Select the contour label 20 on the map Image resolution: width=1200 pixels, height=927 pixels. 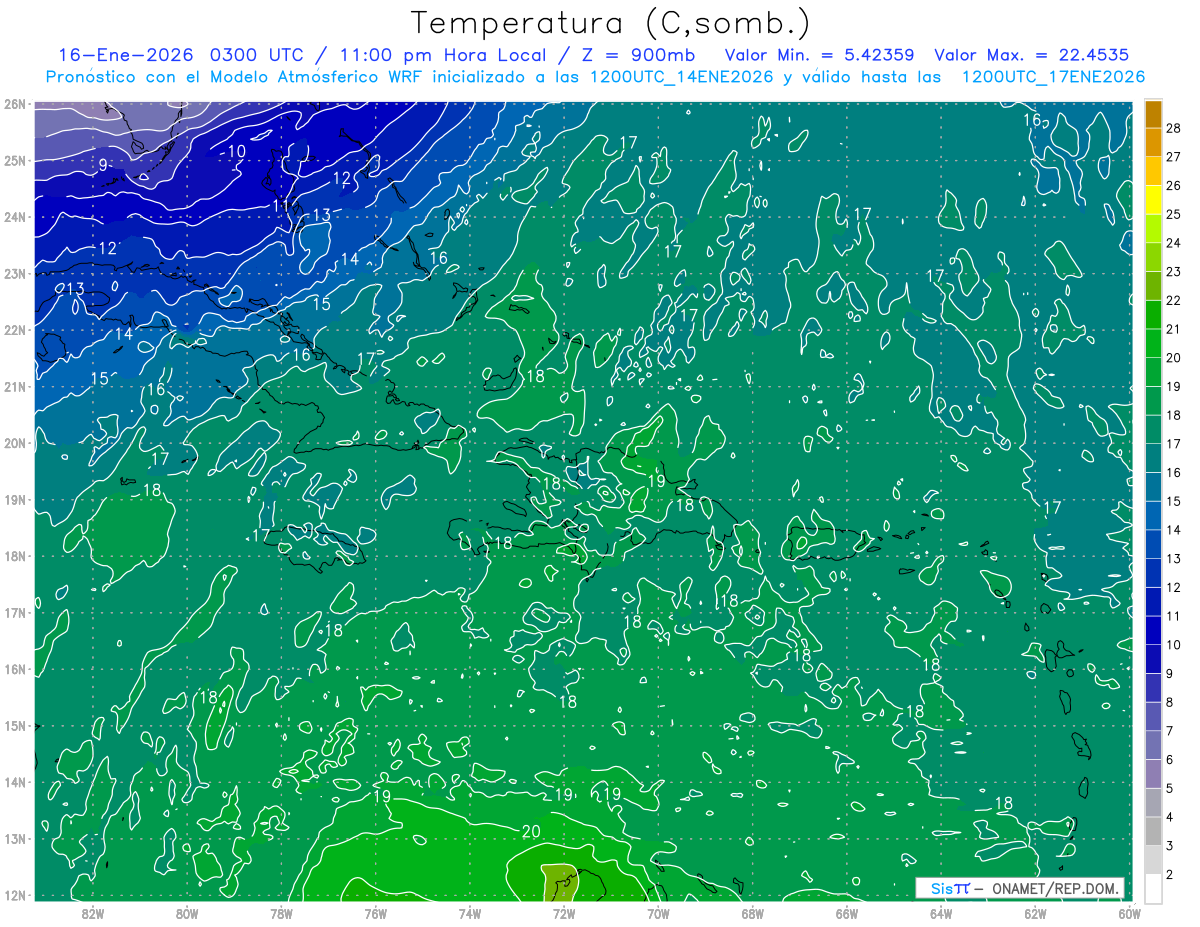(531, 832)
